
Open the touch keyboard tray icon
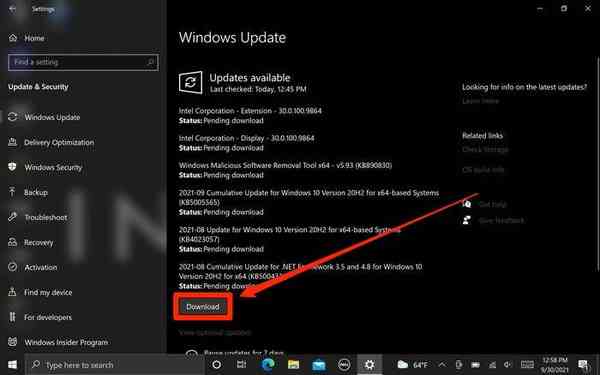(x=527, y=365)
